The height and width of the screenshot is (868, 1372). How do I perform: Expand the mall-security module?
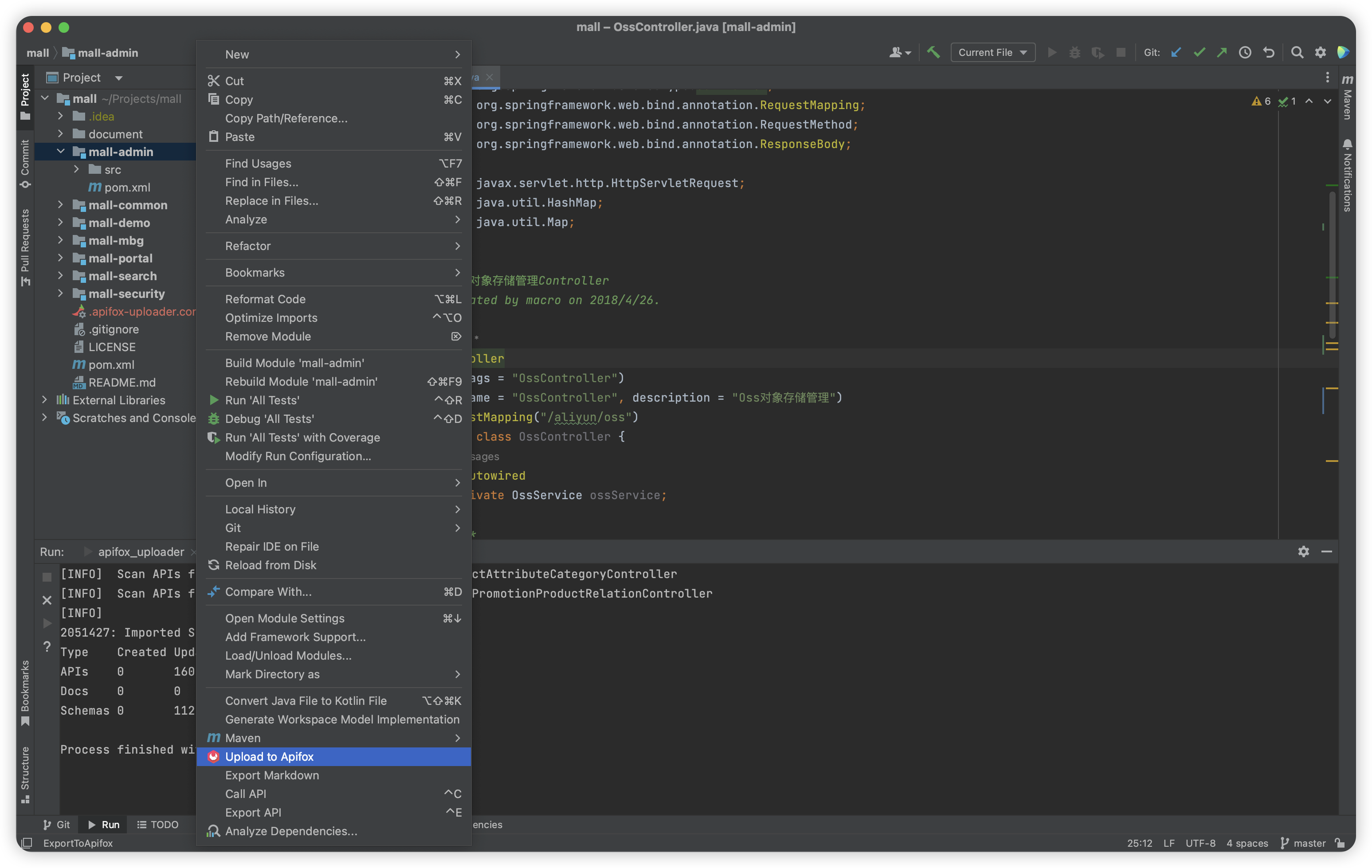pos(60,293)
